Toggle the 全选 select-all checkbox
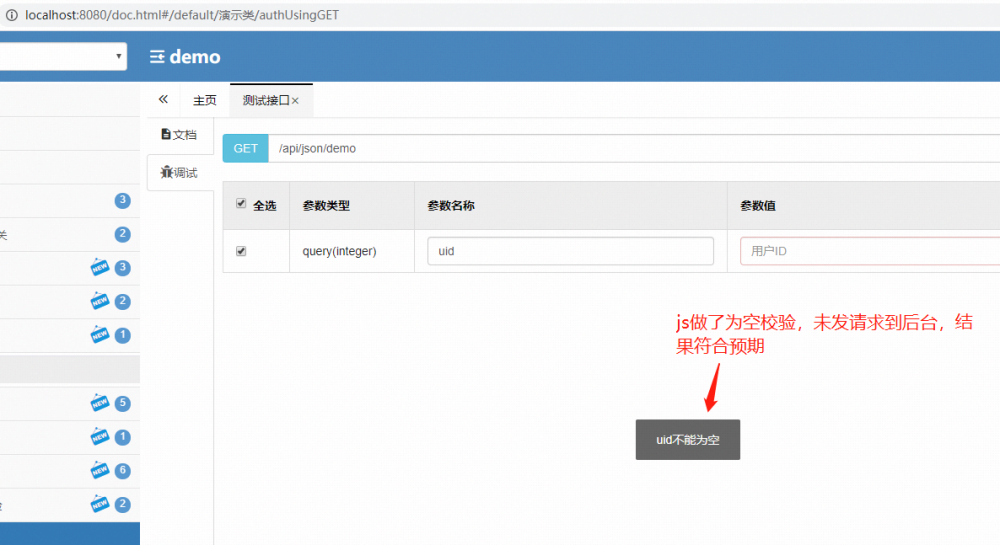The image size is (1000, 545). click(x=241, y=203)
